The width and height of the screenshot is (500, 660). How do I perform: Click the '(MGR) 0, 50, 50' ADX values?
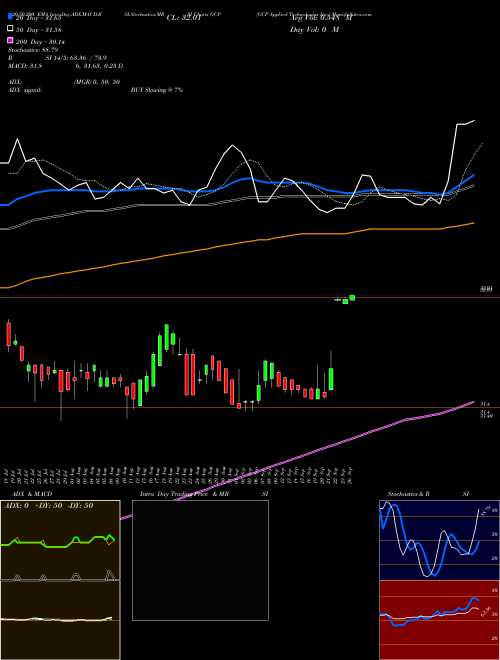pyautogui.click(x=97, y=82)
